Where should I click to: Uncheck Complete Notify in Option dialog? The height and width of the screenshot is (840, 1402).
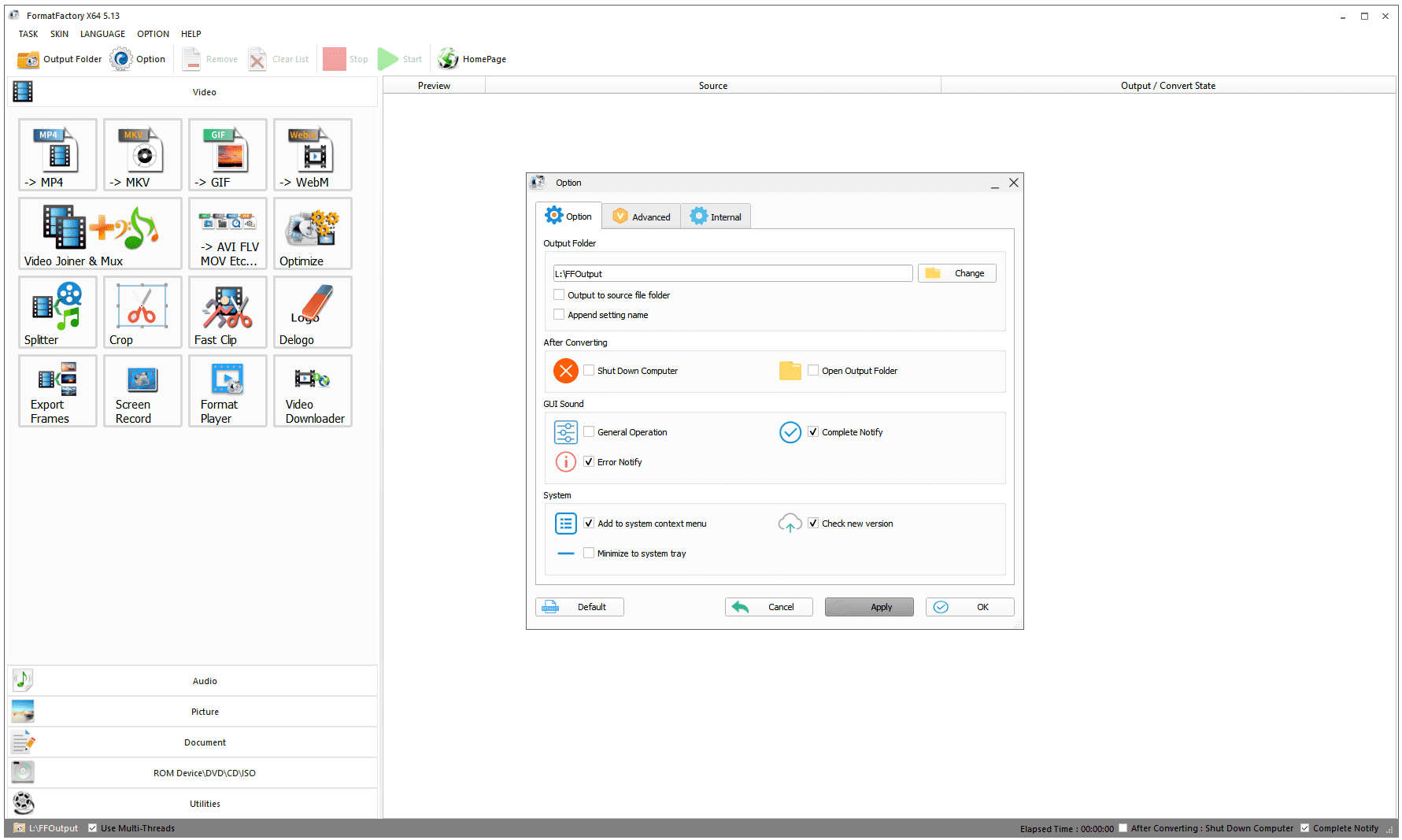[813, 432]
